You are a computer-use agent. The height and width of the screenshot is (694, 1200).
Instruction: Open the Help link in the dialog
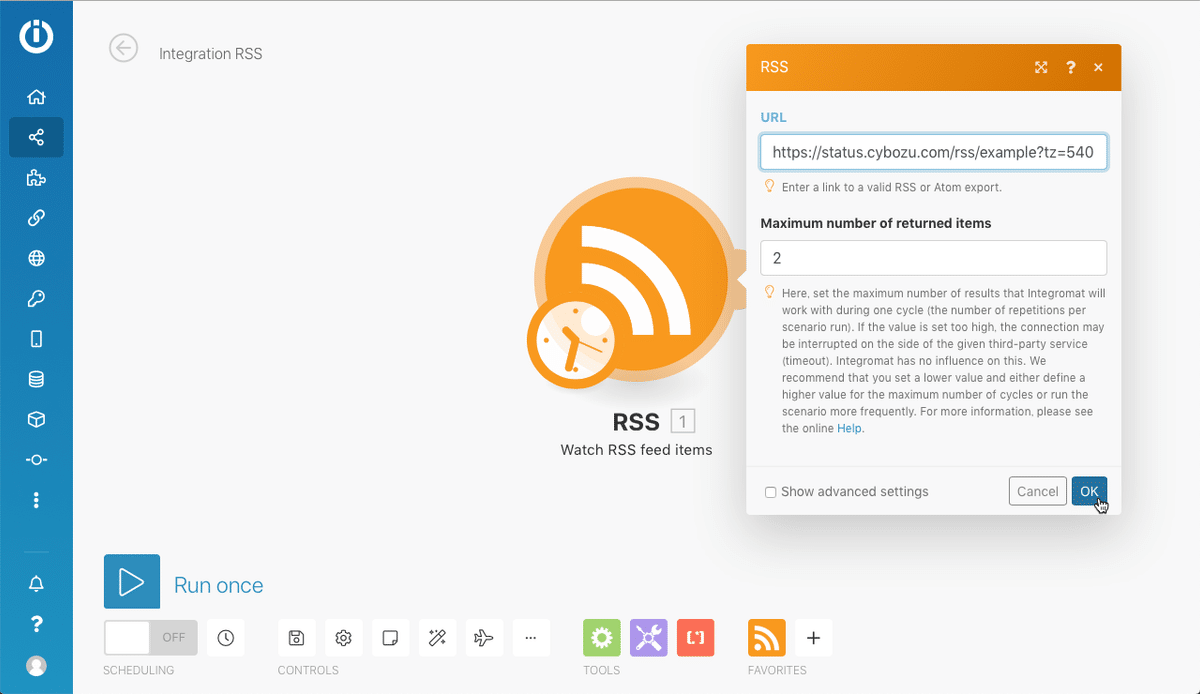(x=849, y=428)
